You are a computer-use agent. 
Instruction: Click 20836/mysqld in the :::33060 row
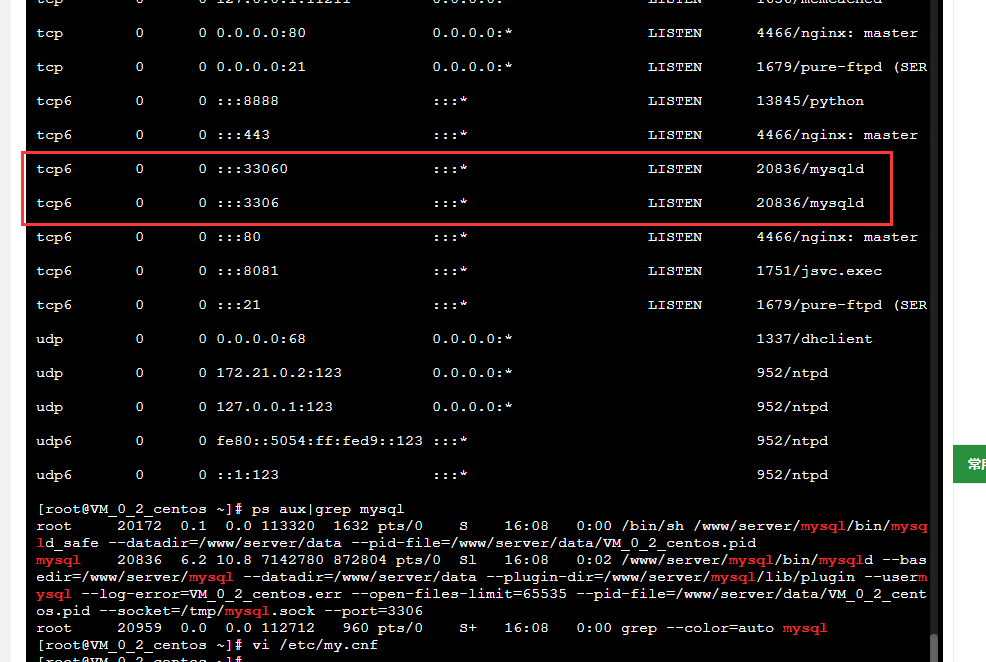[810, 168]
